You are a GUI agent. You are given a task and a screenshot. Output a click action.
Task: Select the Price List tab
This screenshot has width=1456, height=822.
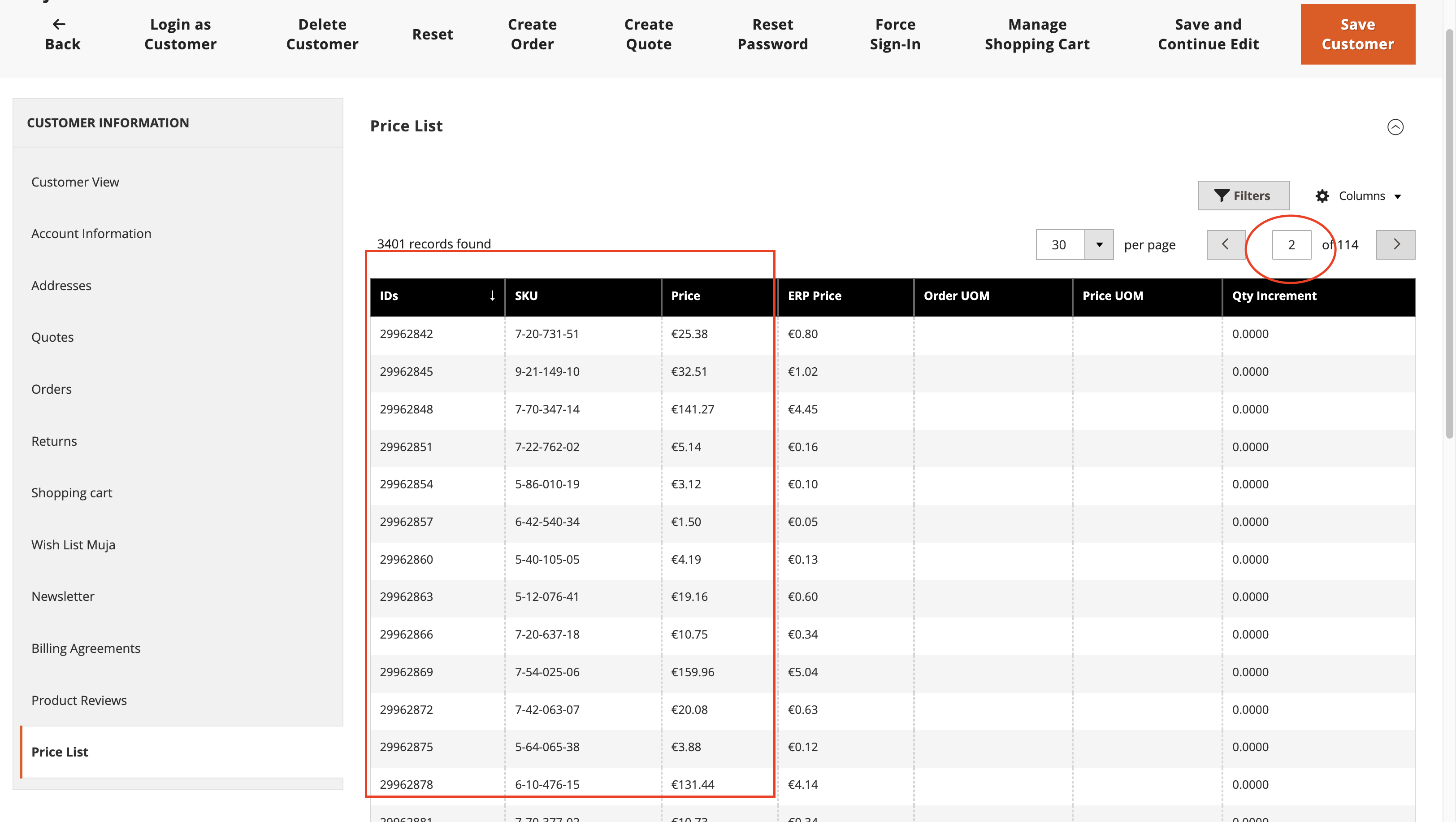coord(59,752)
